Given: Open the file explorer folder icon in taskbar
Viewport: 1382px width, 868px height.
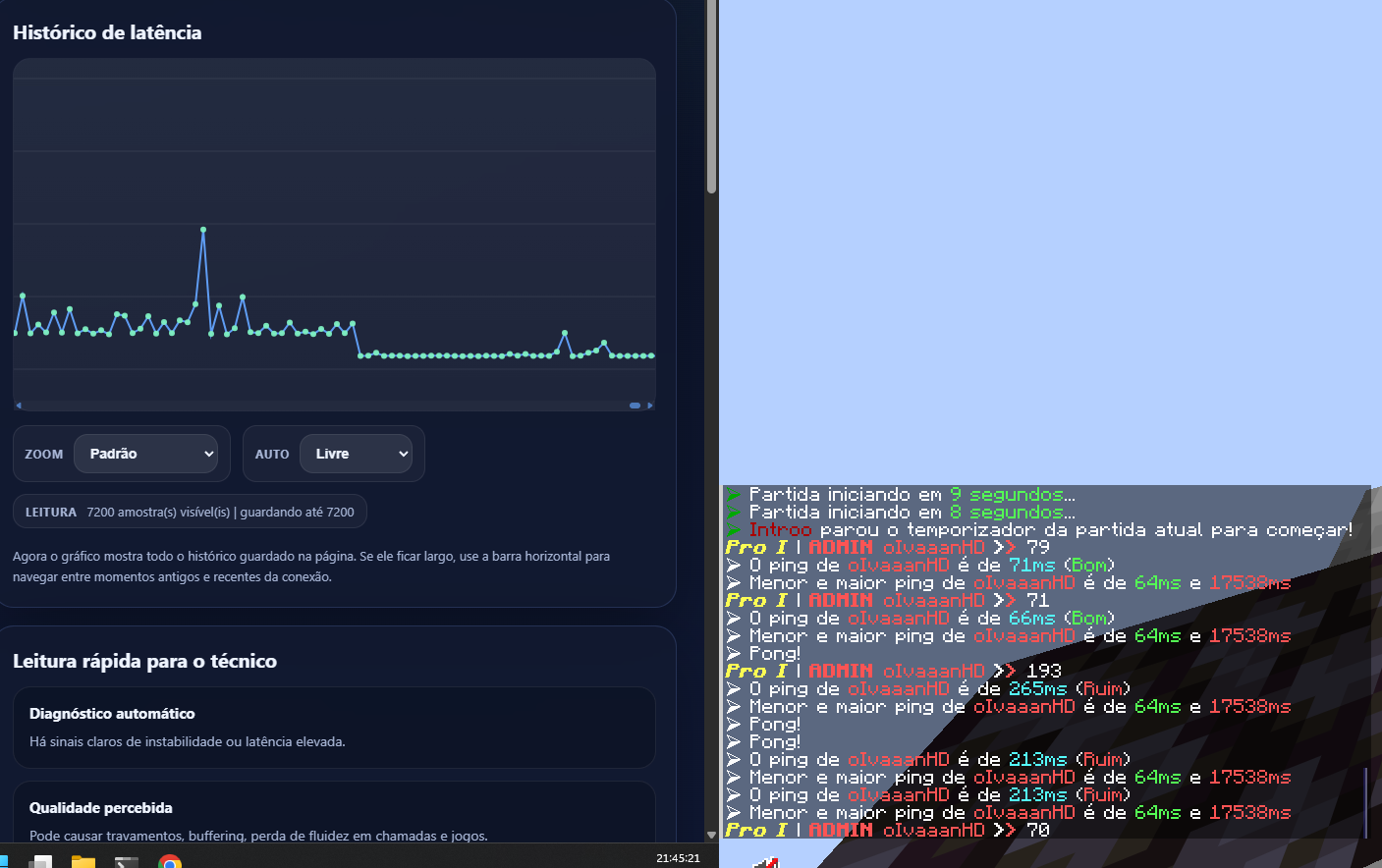Looking at the screenshot, I should pos(83,860).
